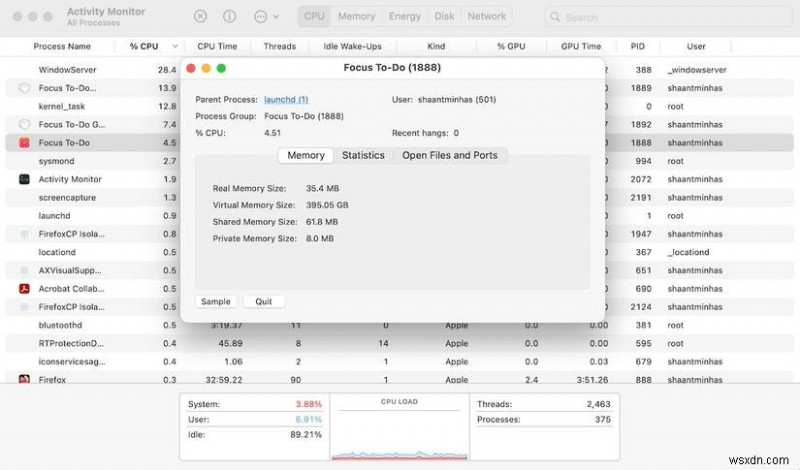Switch to the Memory toolbar tab

(x=356, y=16)
